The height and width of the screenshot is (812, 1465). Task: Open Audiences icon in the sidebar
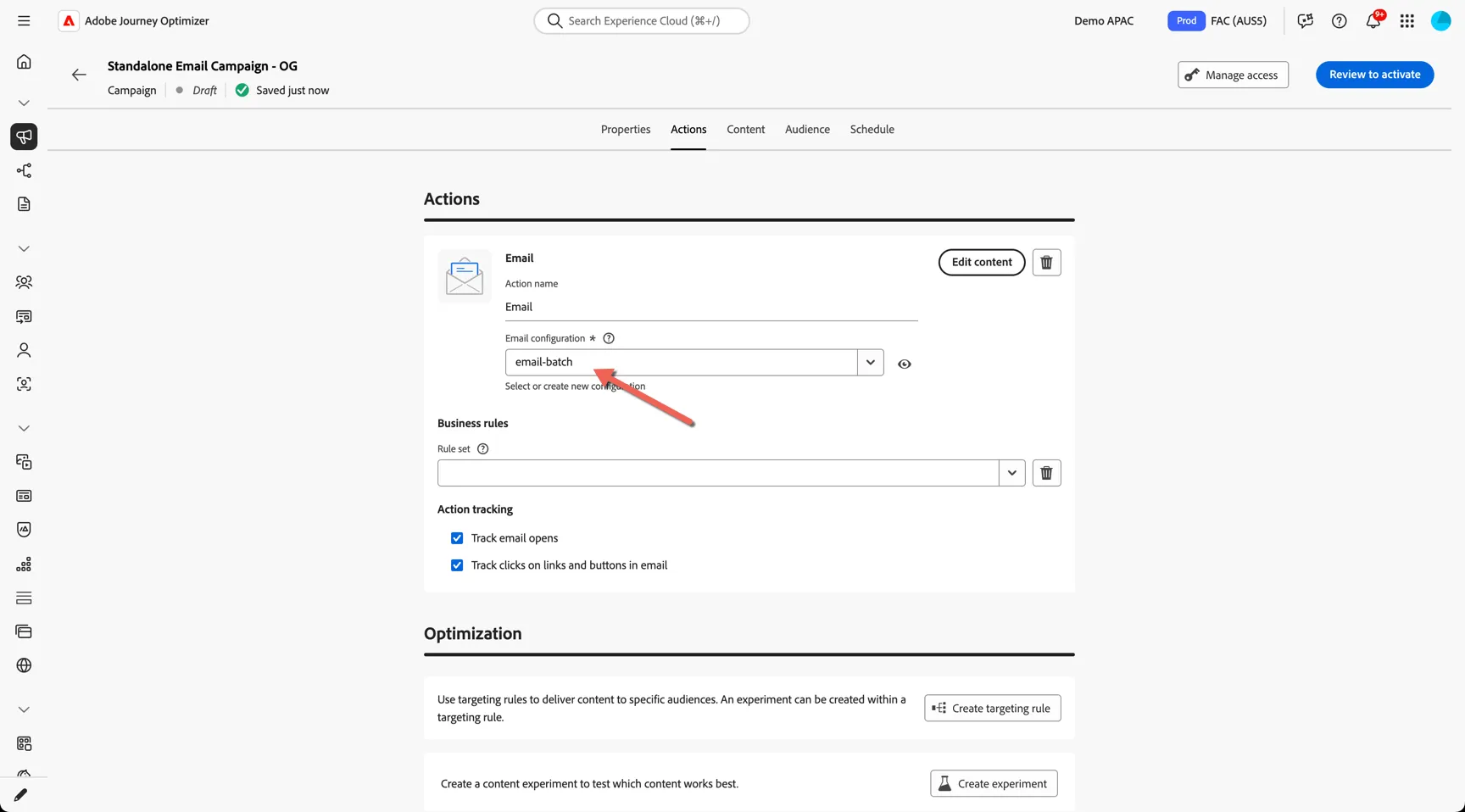[24, 282]
